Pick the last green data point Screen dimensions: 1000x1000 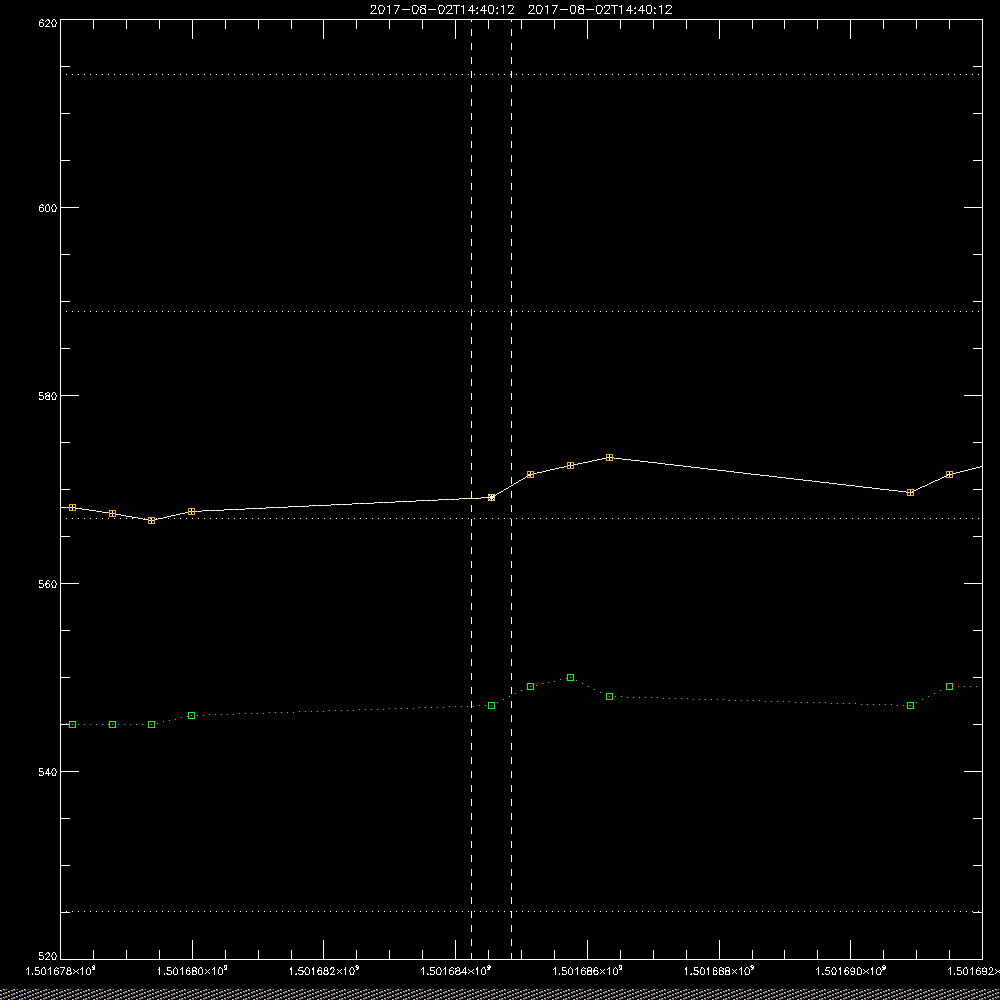pos(950,686)
